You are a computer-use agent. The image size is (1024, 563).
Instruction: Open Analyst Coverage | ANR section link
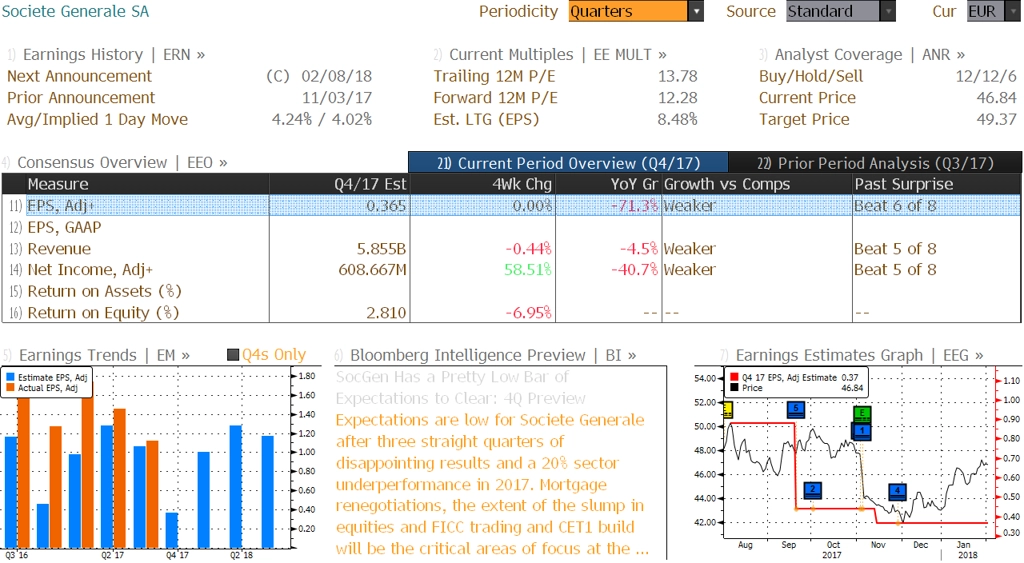pyautogui.click(x=869, y=55)
